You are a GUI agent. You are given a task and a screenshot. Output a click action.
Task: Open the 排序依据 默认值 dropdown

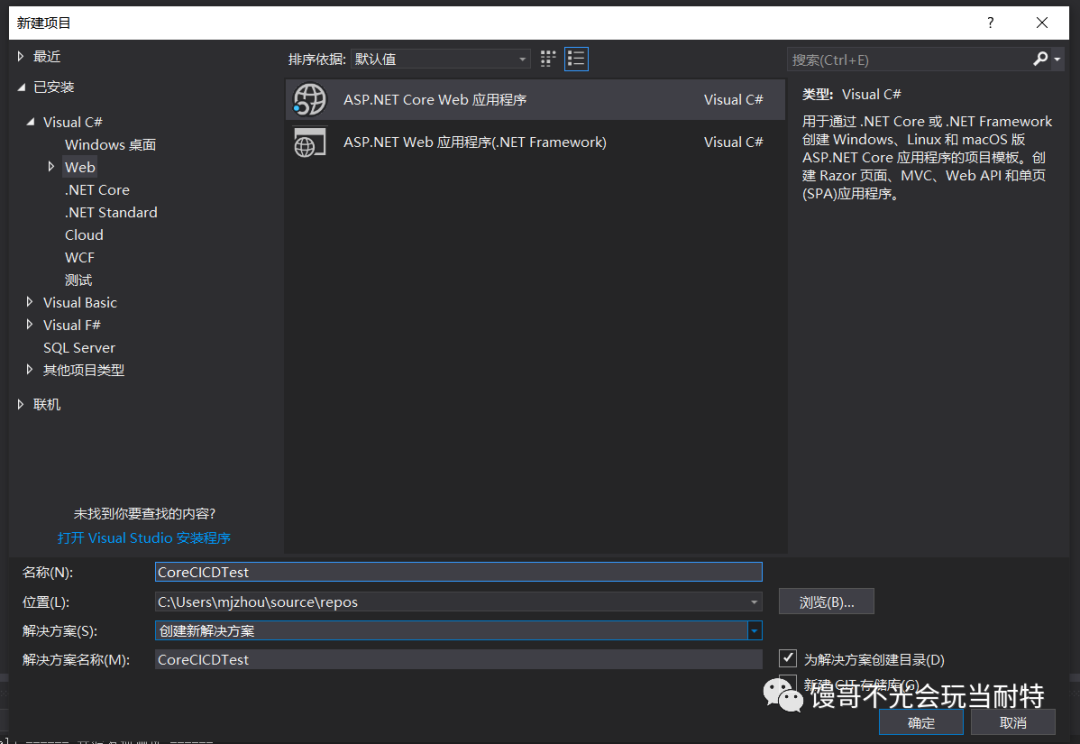(x=440, y=59)
